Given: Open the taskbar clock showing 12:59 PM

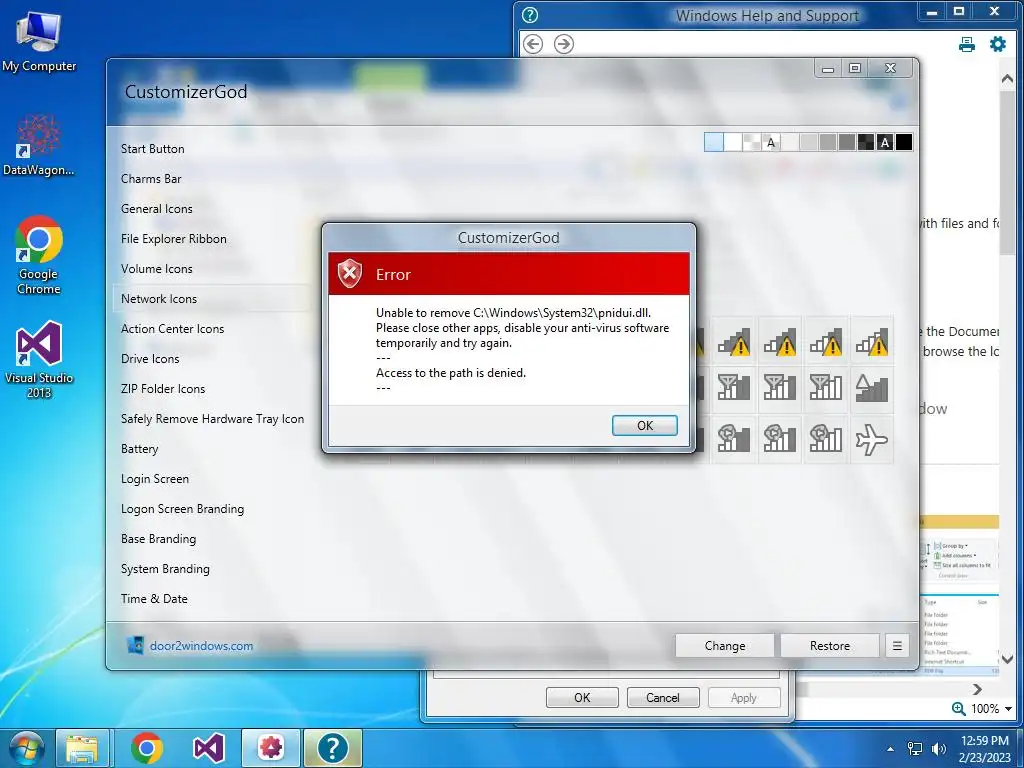Looking at the screenshot, I should pyautogui.click(x=985, y=749).
